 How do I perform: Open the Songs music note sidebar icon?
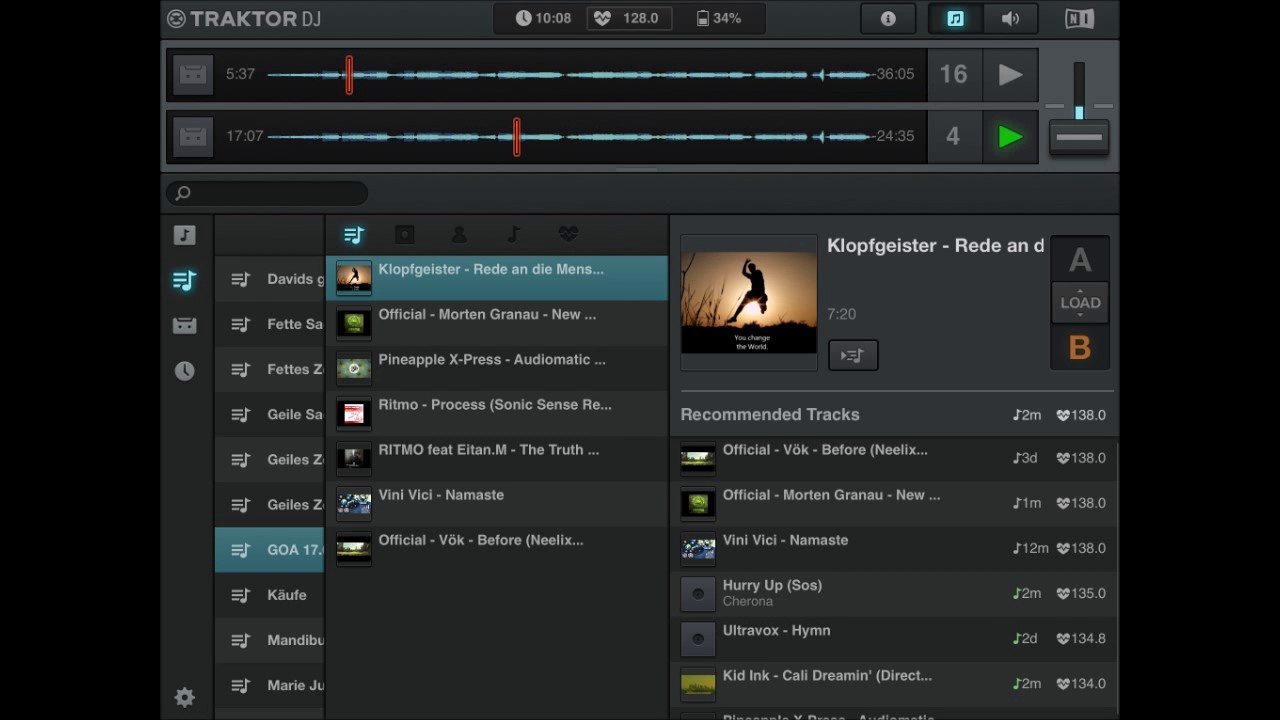tap(184, 235)
